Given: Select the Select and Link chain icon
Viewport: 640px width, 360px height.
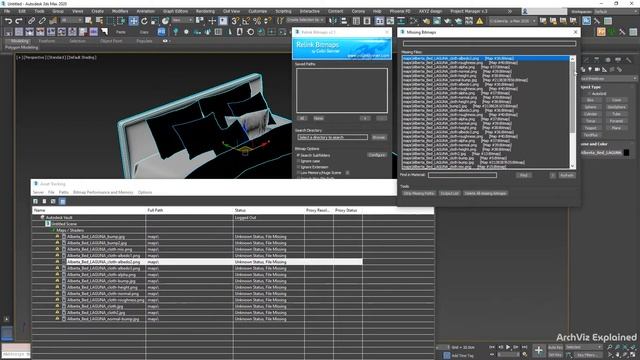Looking at the screenshot, I should pyautogui.click(x=31, y=21).
